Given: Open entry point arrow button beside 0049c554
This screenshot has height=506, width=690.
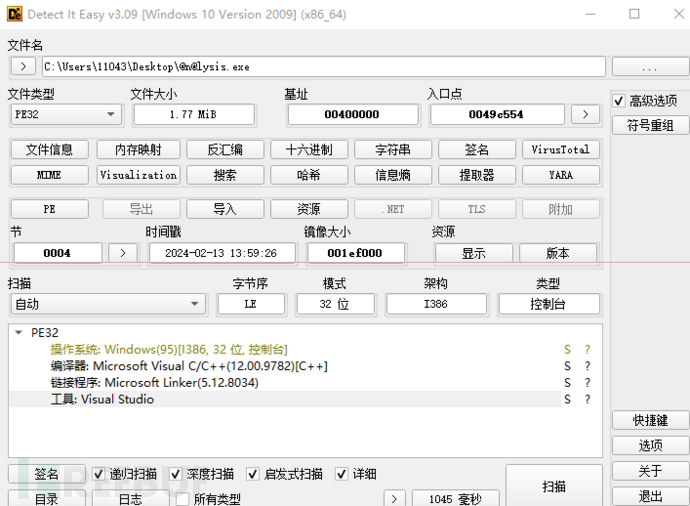Looking at the screenshot, I should pyautogui.click(x=585, y=114).
